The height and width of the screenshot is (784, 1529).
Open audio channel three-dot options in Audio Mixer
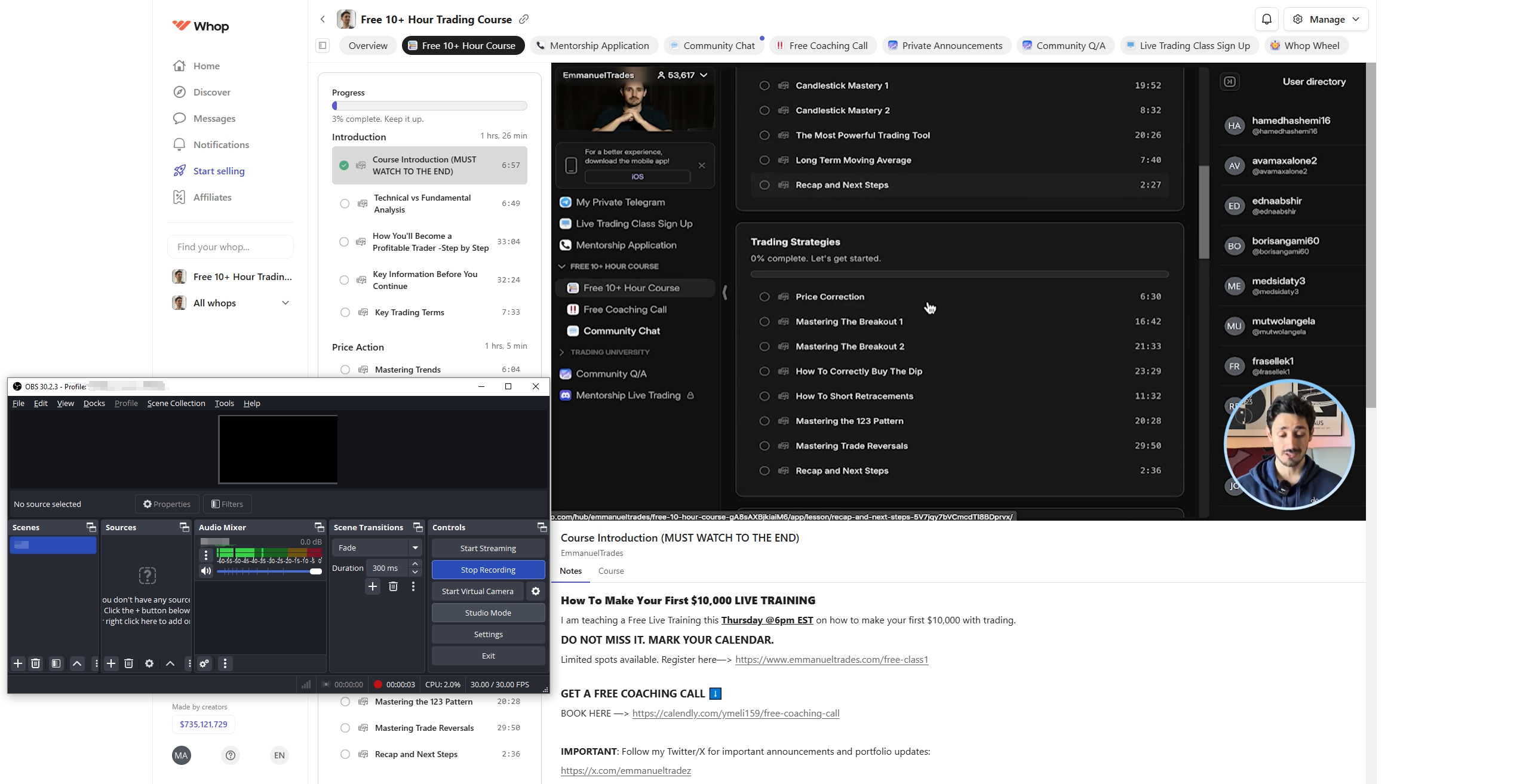point(206,555)
